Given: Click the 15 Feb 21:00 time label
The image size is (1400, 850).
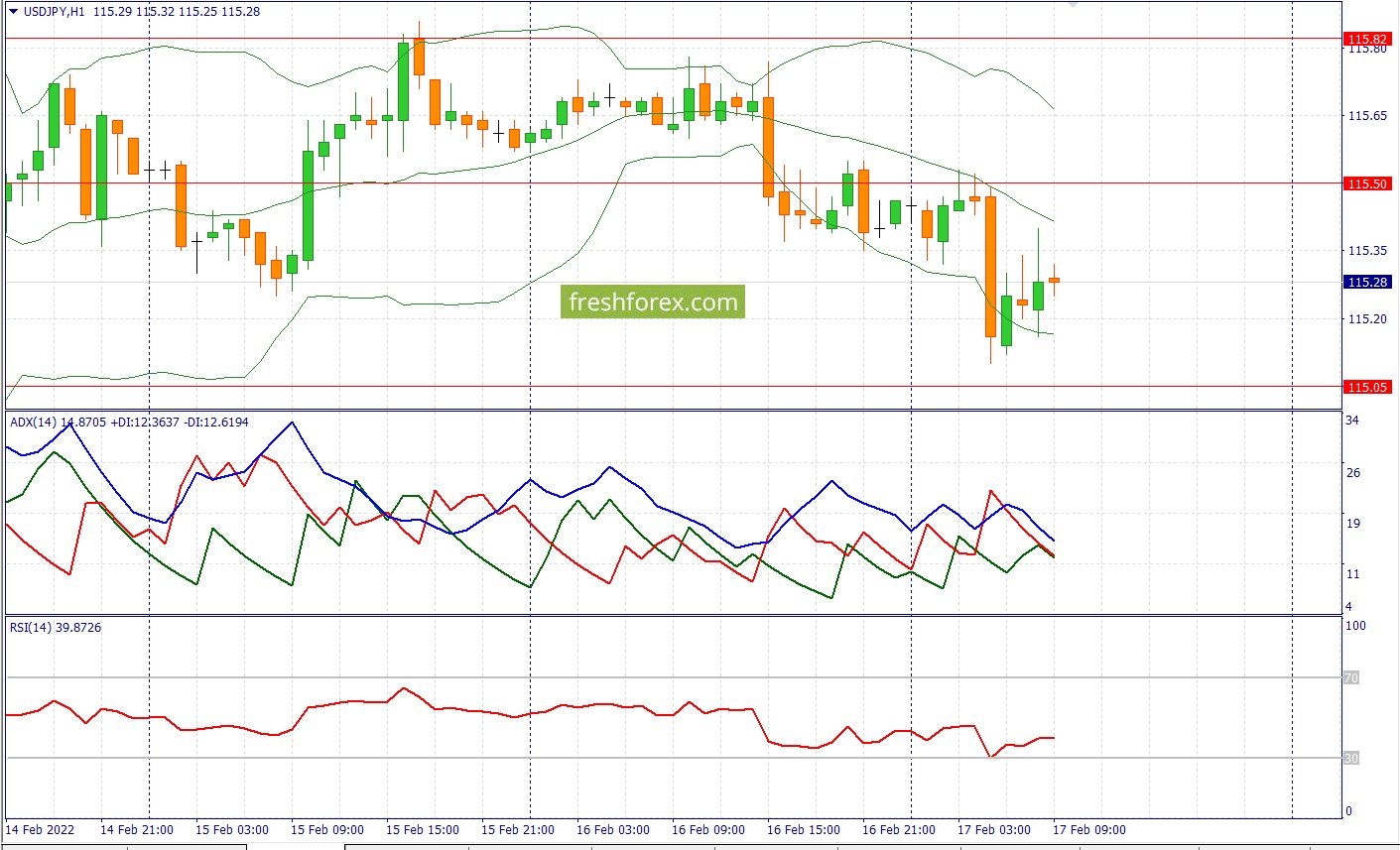Looking at the screenshot, I should pyautogui.click(x=518, y=830).
